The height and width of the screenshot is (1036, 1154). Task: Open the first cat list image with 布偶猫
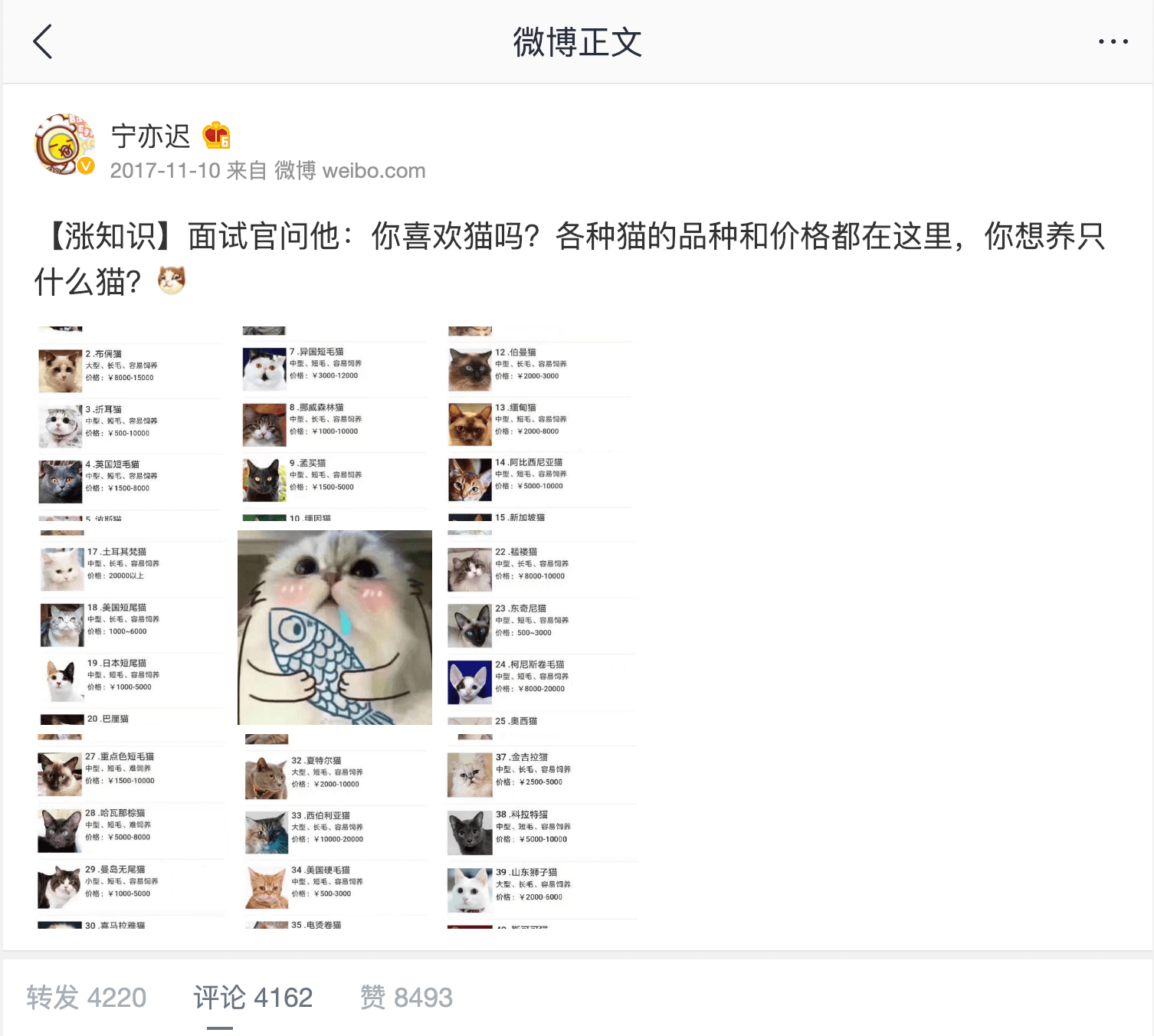coord(131,424)
